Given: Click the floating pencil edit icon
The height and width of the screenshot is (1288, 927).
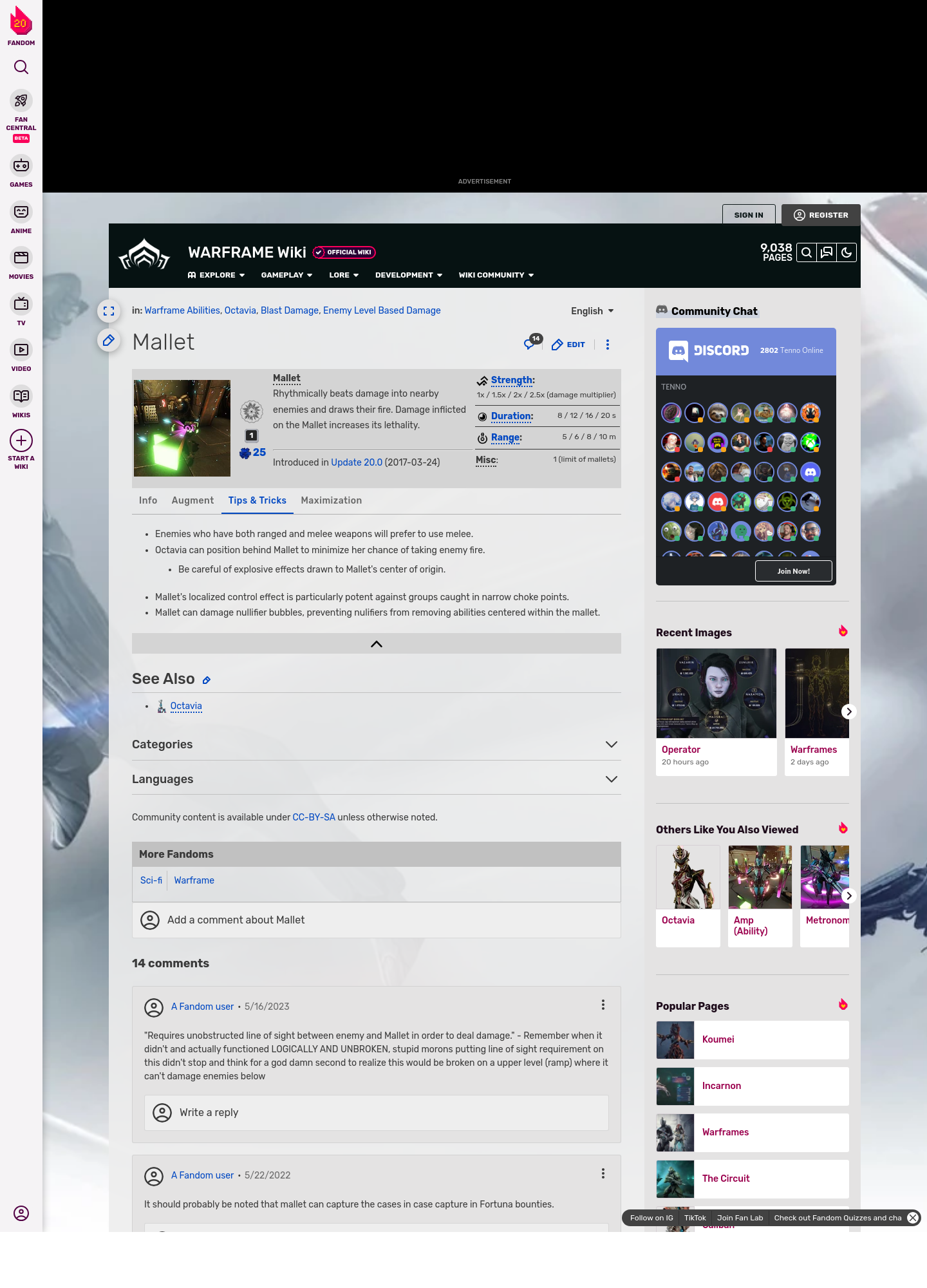Looking at the screenshot, I should point(109,340).
